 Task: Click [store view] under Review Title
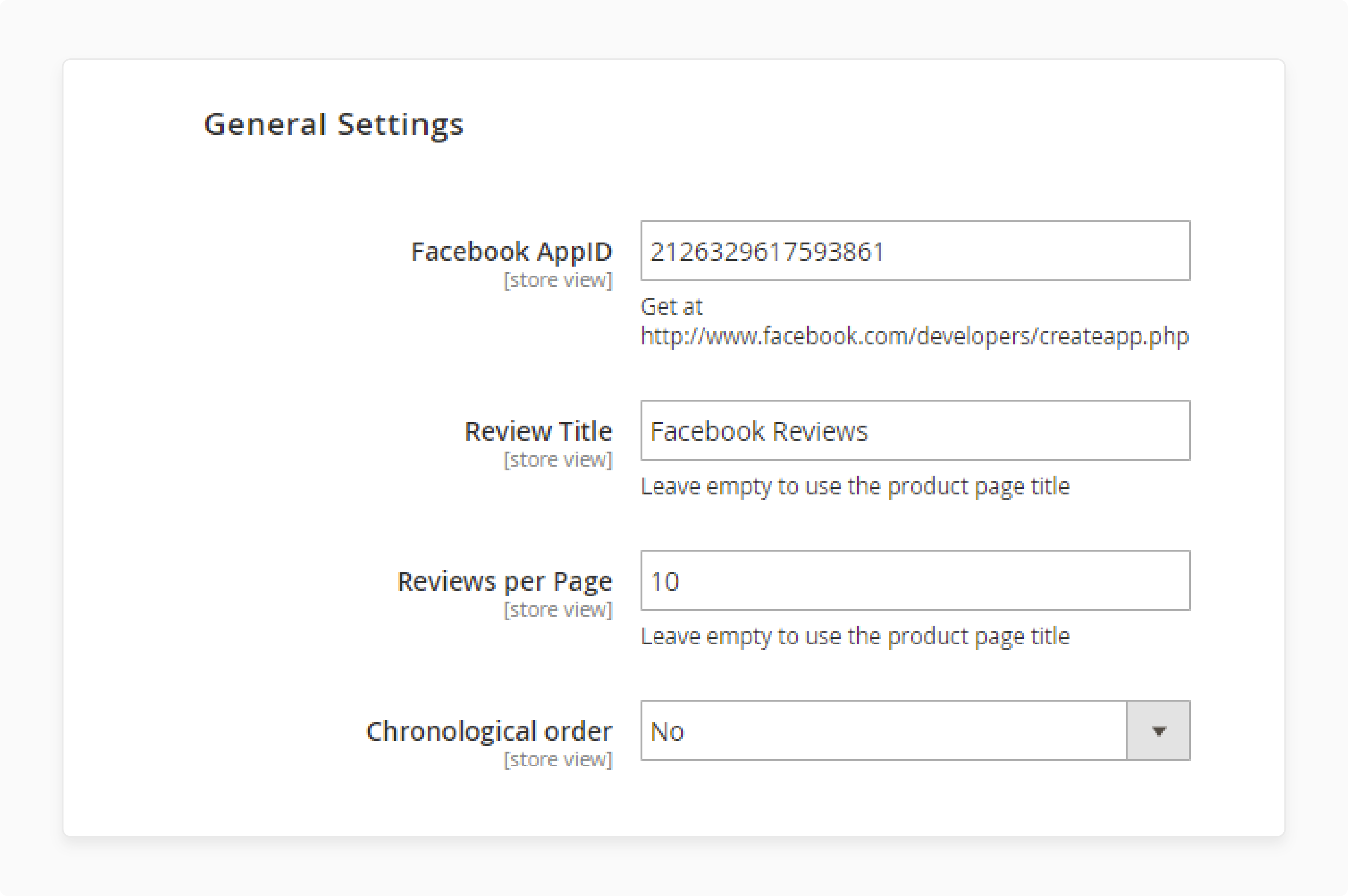(x=558, y=460)
